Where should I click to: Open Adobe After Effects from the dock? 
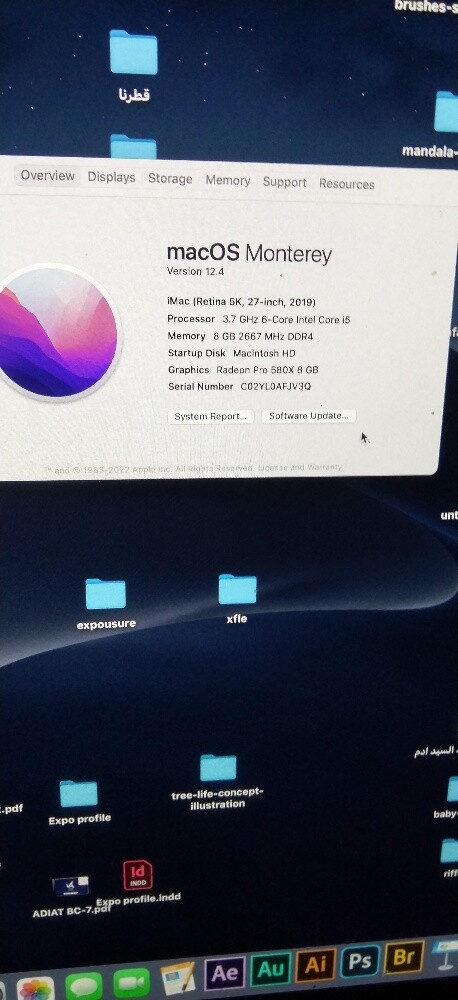[224, 972]
